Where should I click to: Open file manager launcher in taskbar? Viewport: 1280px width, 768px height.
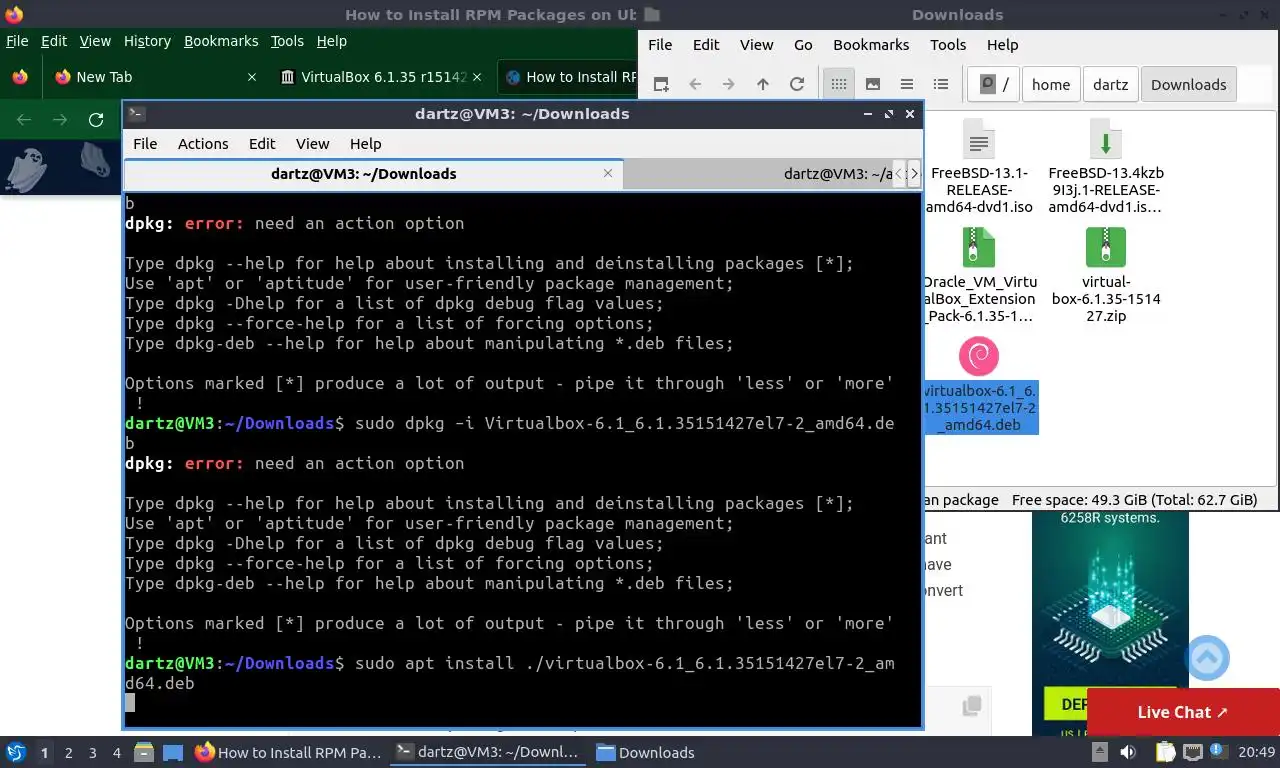coord(144,752)
